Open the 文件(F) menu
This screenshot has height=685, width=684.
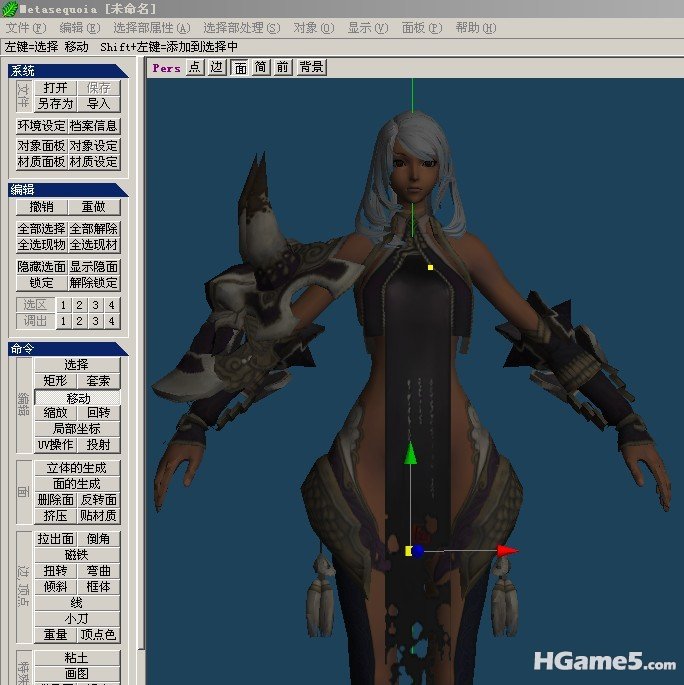click(x=26, y=28)
